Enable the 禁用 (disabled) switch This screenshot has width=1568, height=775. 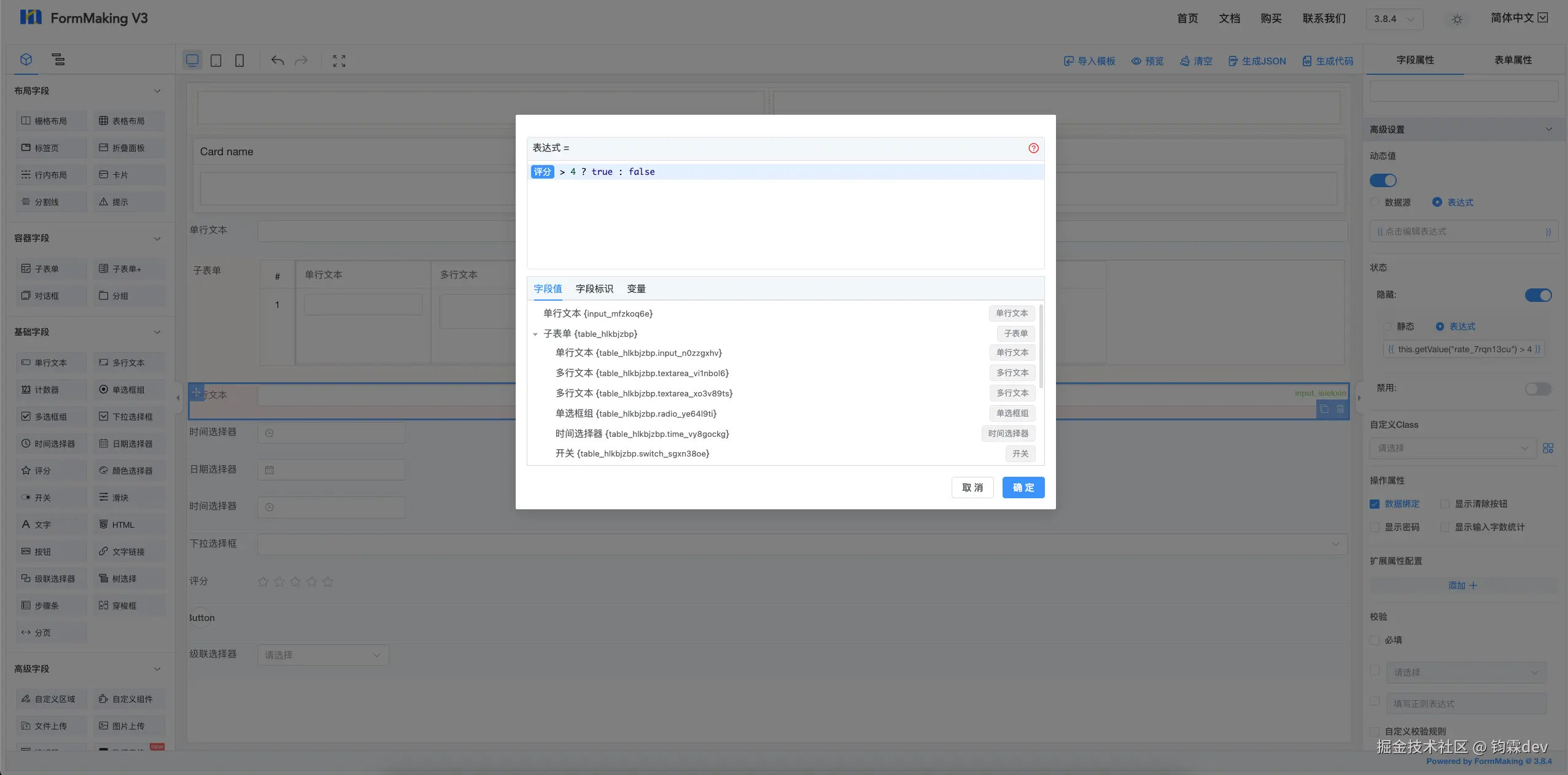pyautogui.click(x=1538, y=388)
